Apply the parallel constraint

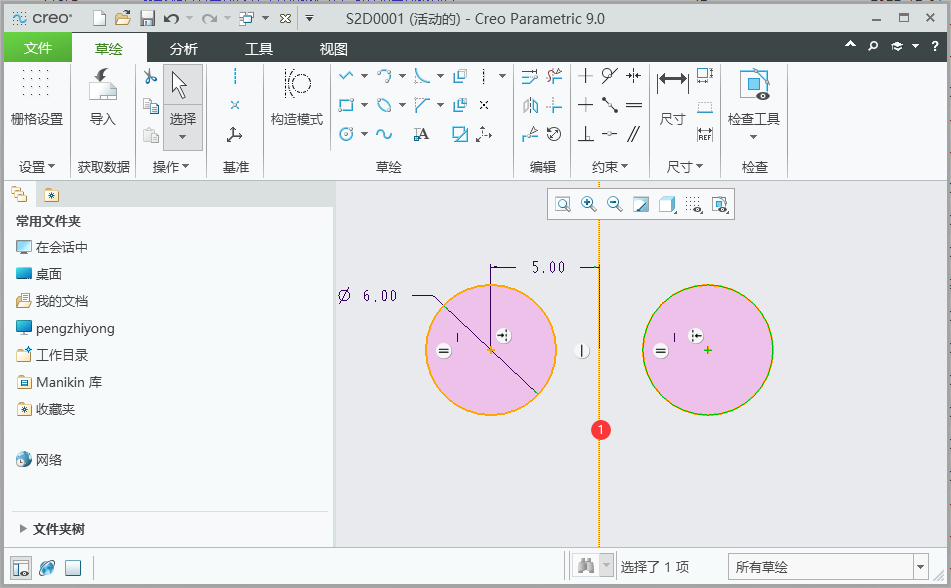click(x=634, y=133)
